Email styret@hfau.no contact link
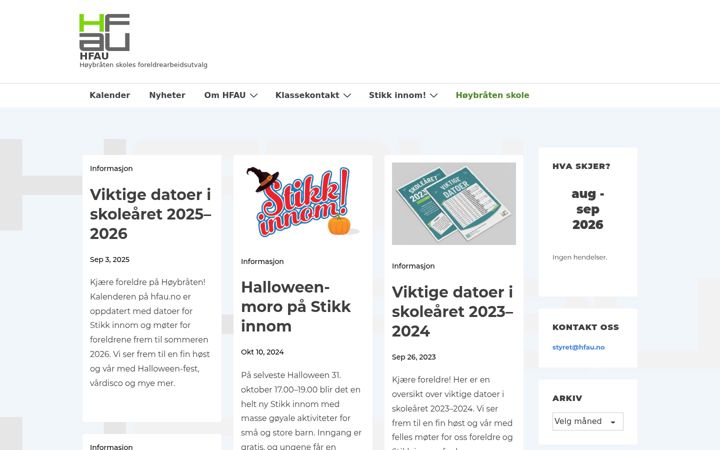 pos(579,347)
